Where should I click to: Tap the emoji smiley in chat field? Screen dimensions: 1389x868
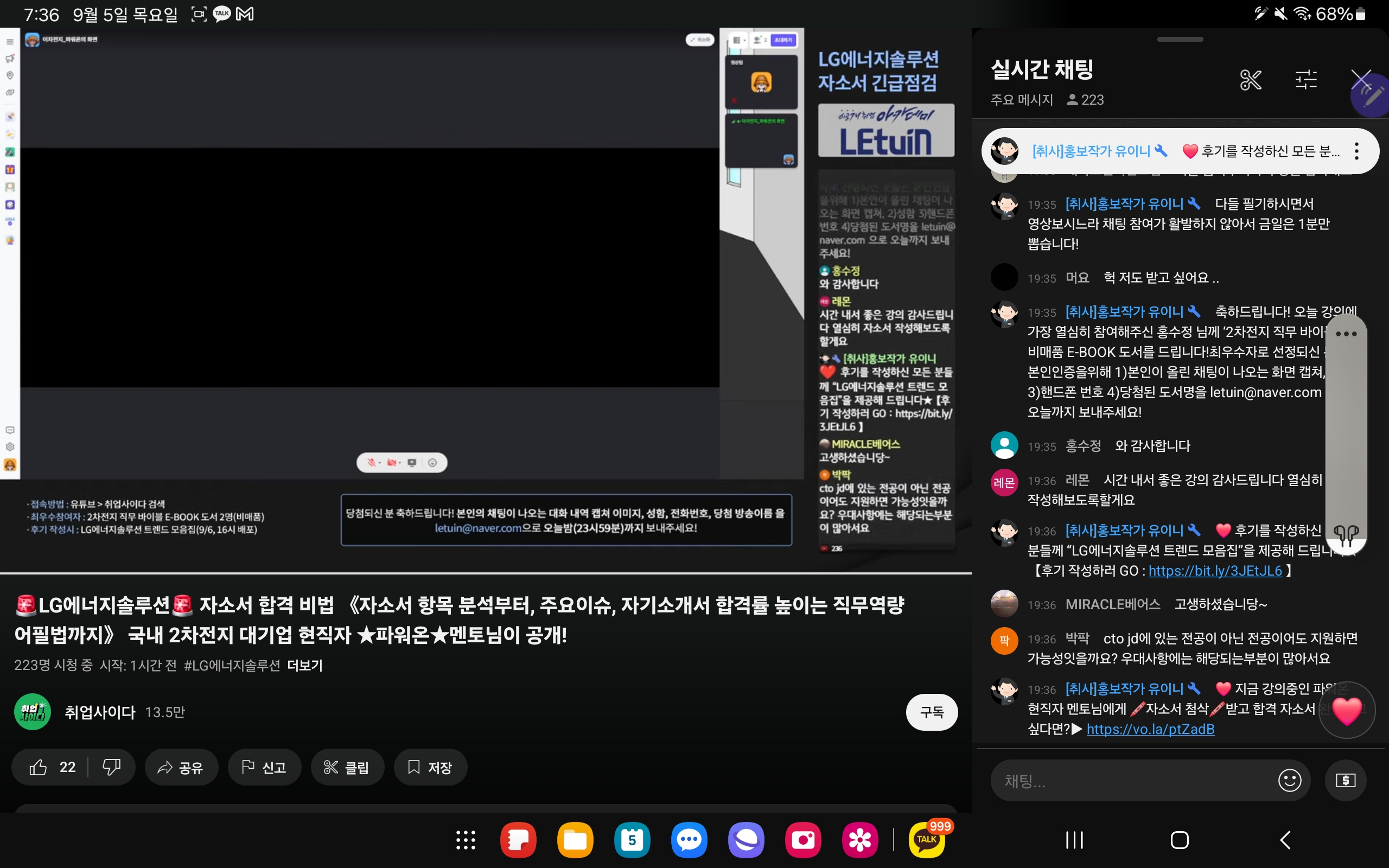coord(1289,780)
